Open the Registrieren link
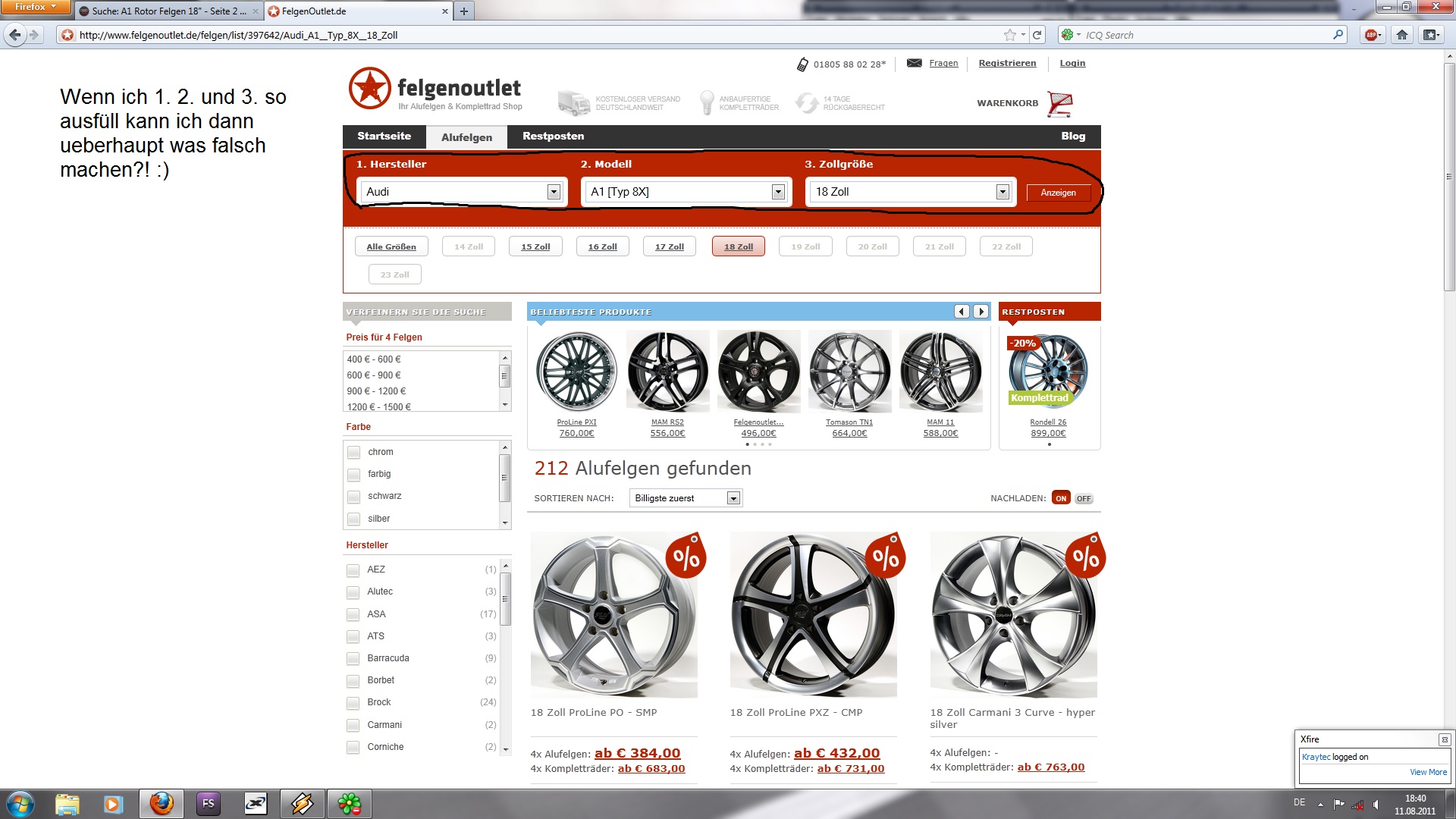Screen dimensions: 1456x819 pos(1007,63)
